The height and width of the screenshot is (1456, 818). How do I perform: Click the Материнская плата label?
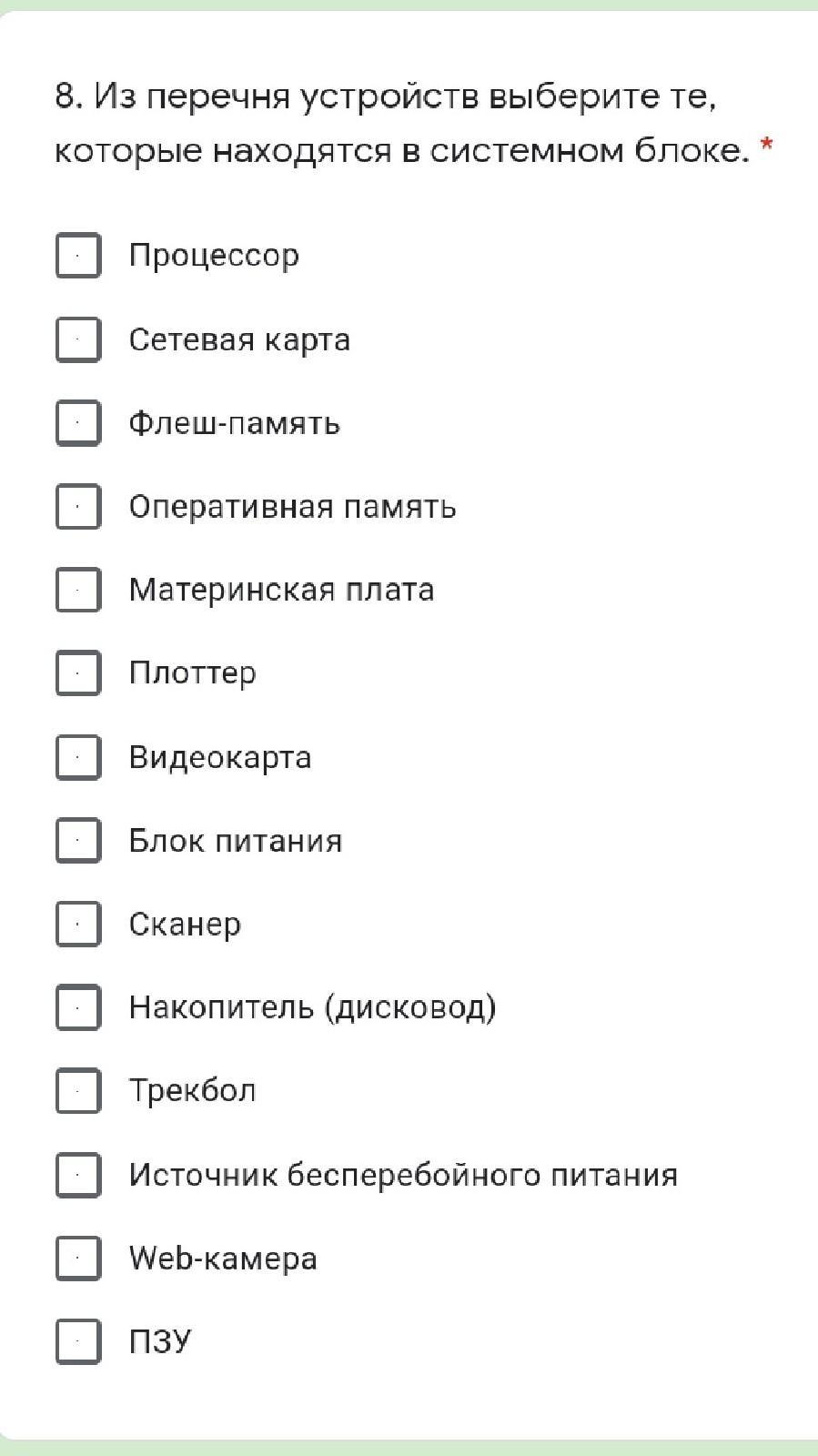pyautogui.click(x=281, y=590)
